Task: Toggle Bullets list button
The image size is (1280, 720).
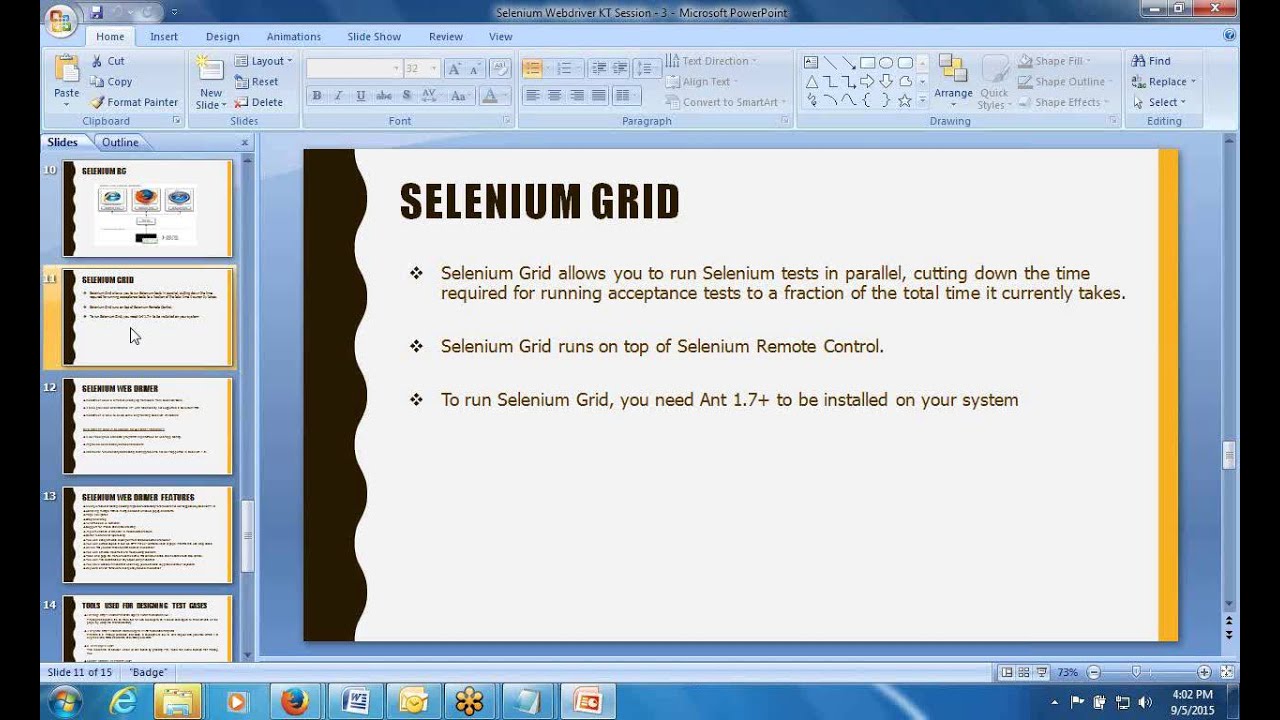Action: pyautogui.click(x=534, y=68)
